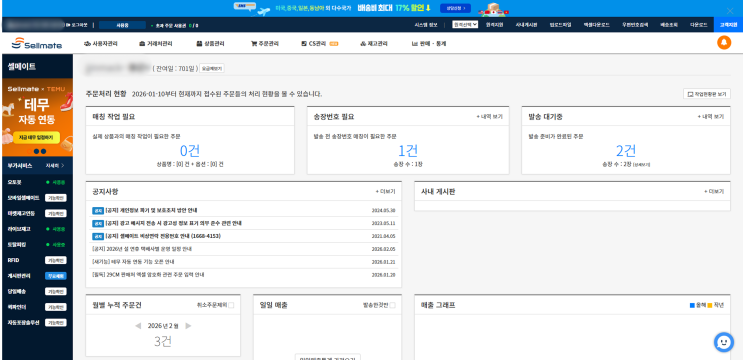
Task: Click the 2건 count in 발송 대기중
Action: [x=626, y=151]
